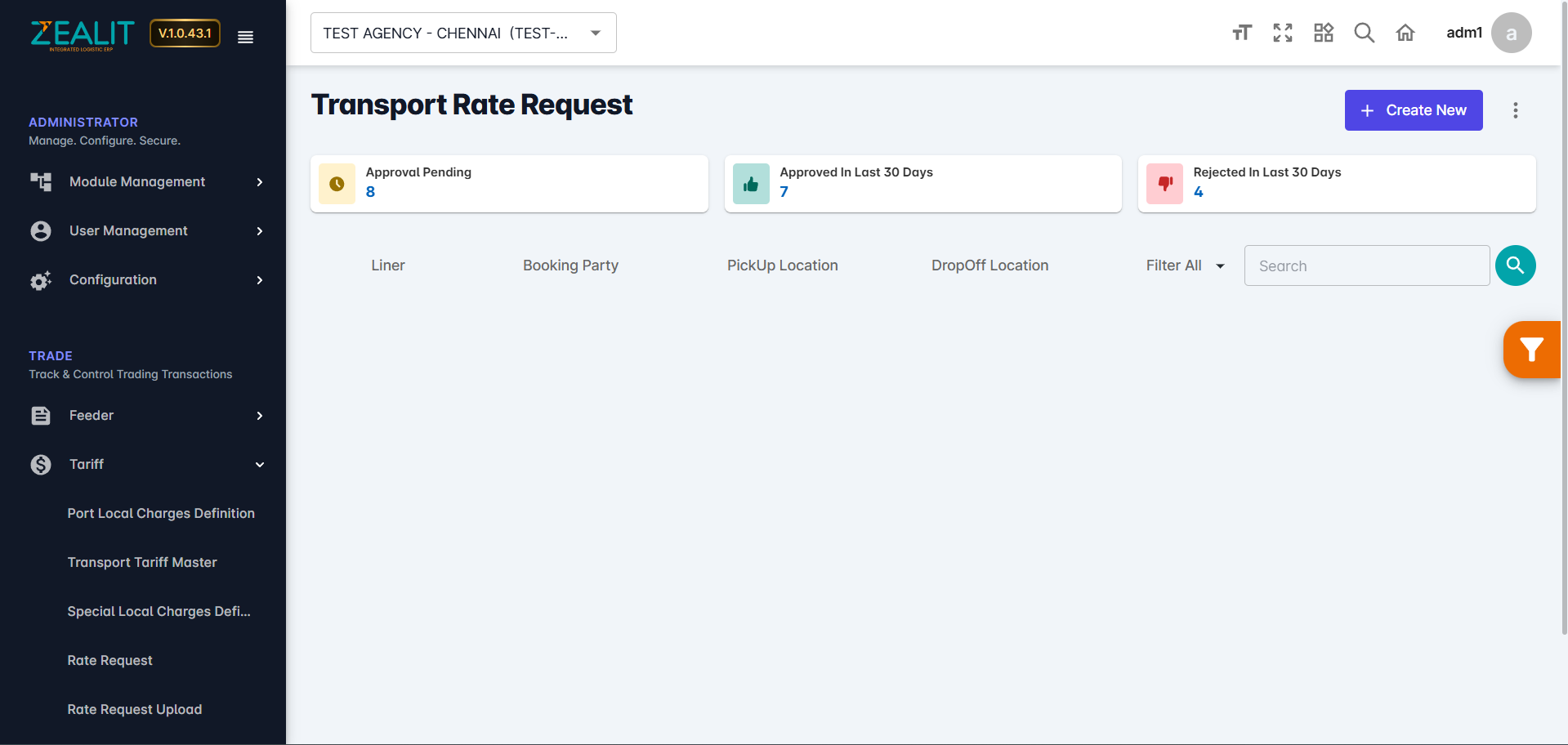Click the font size adjustment icon
Viewport: 1568px width, 745px height.
(x=1241, y=33)
